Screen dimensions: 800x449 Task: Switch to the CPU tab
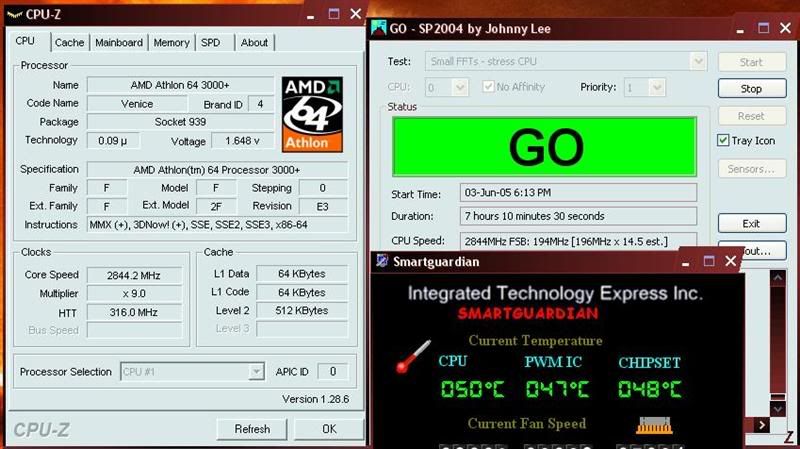click(x=25, y=41)
